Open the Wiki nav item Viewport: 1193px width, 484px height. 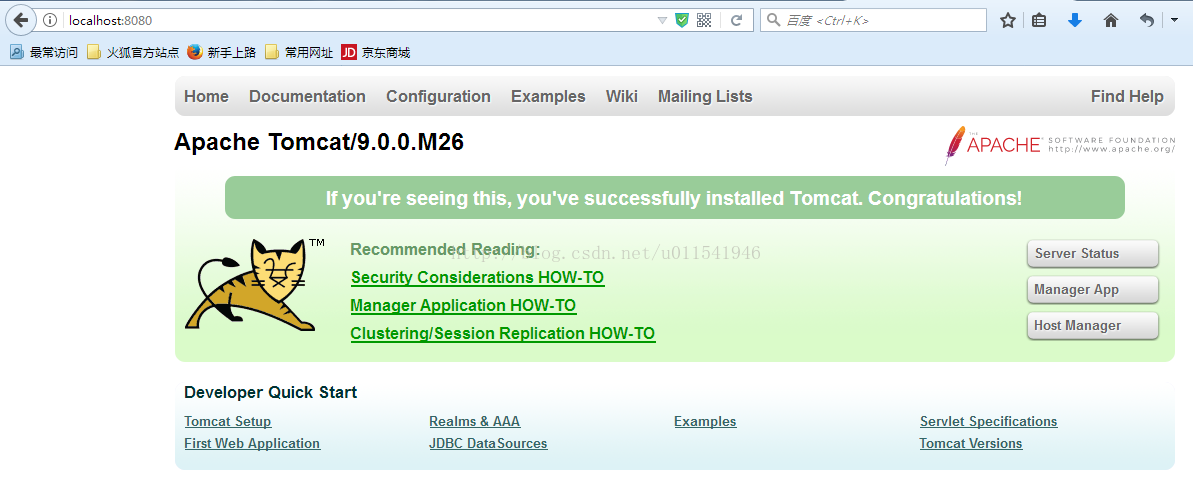coord(622,97)
